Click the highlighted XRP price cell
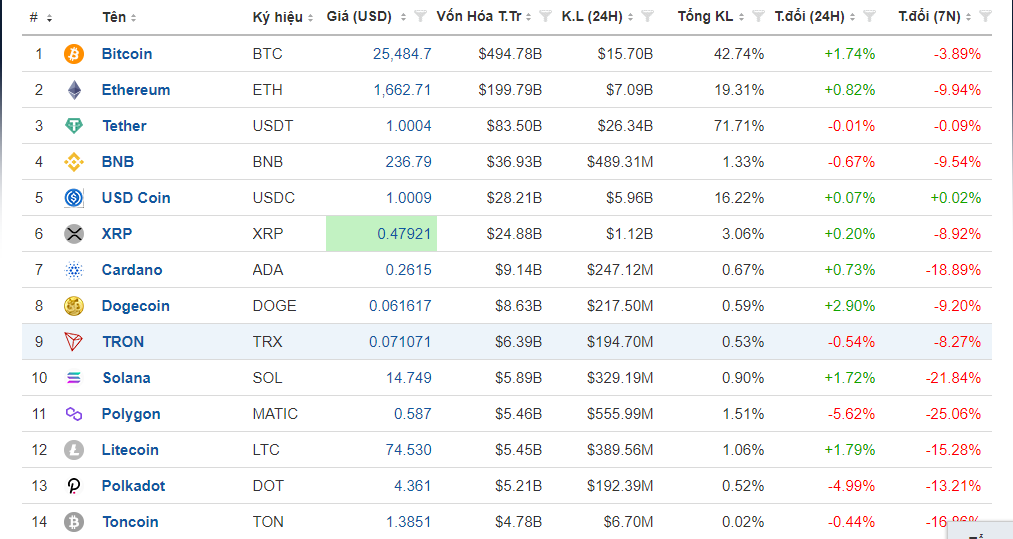 [381, 234]
